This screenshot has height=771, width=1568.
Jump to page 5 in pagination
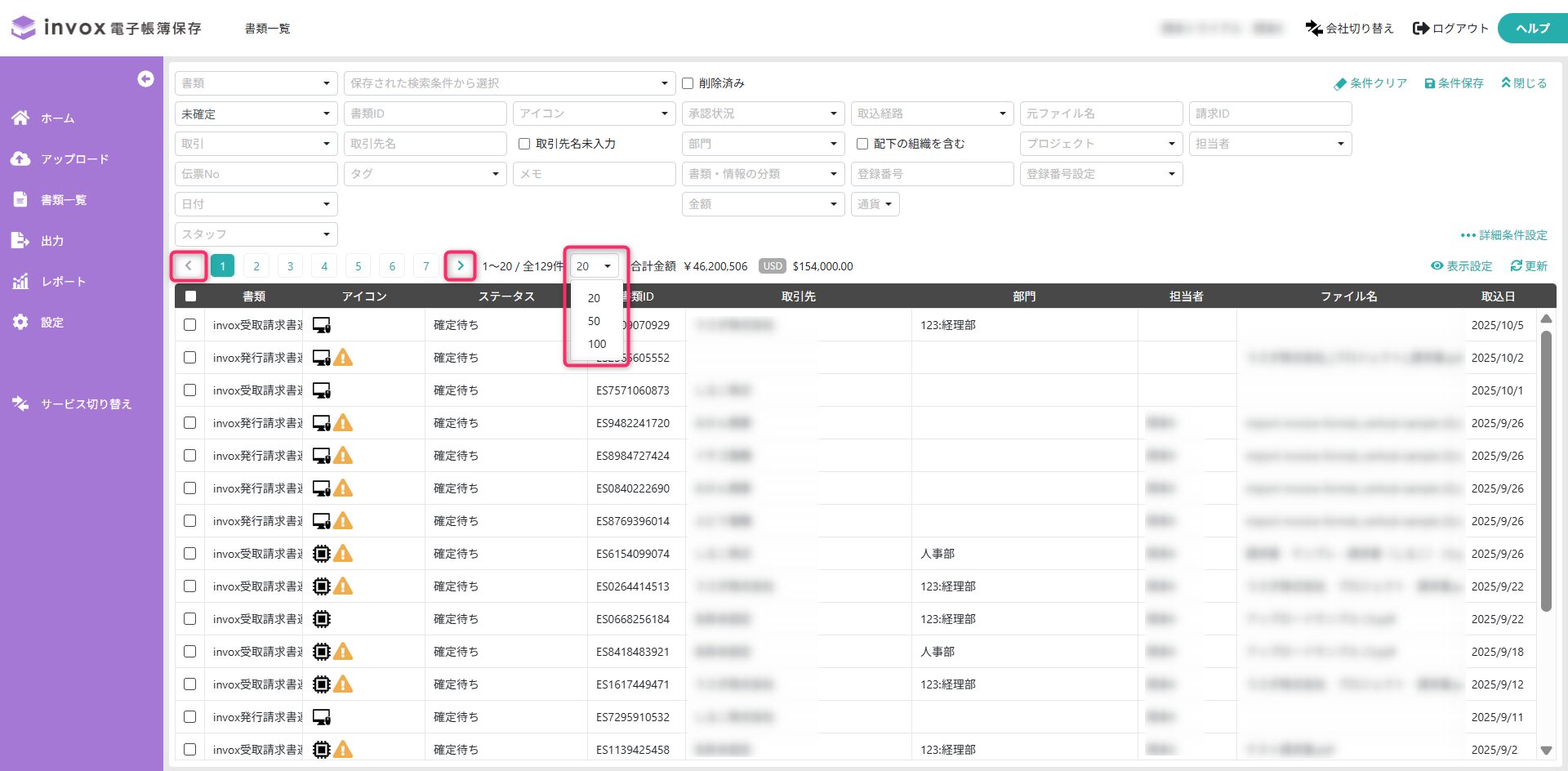358,266
